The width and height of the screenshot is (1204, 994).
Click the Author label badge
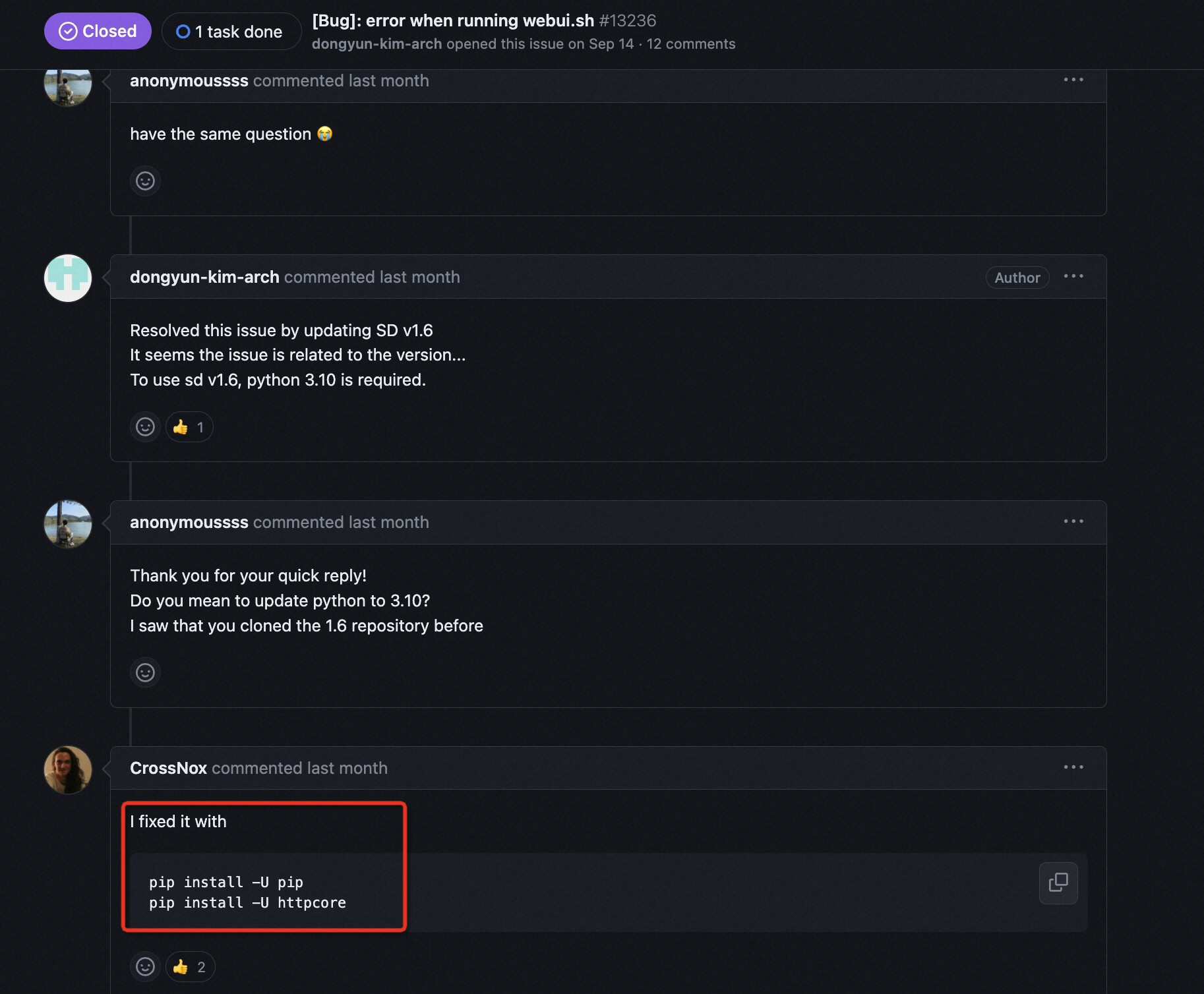coord(1017,278)
